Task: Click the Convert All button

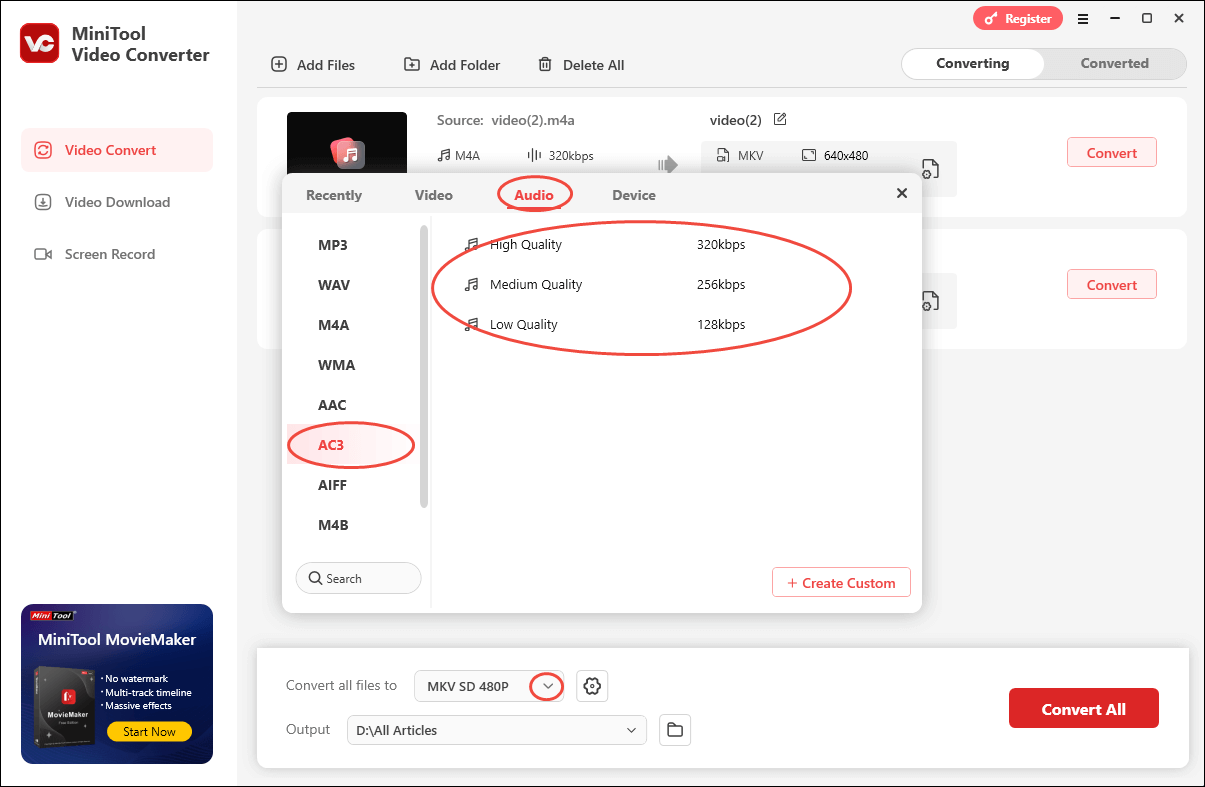Action: pyautogui.click(x=1084, y=709)
